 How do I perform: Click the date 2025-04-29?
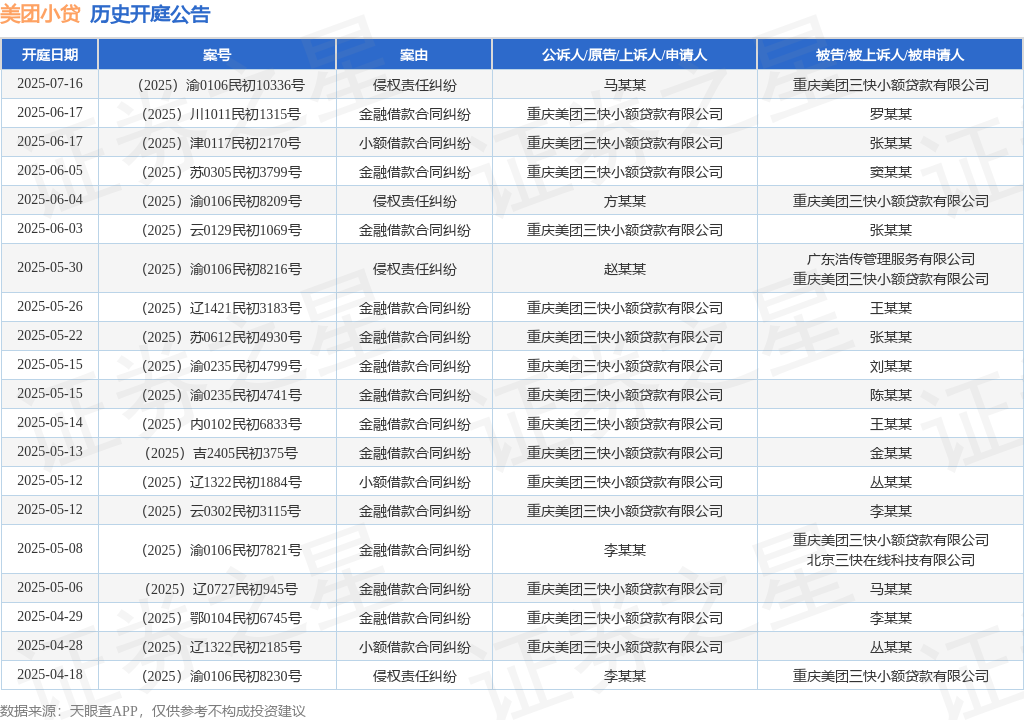(x=50, y=616)
